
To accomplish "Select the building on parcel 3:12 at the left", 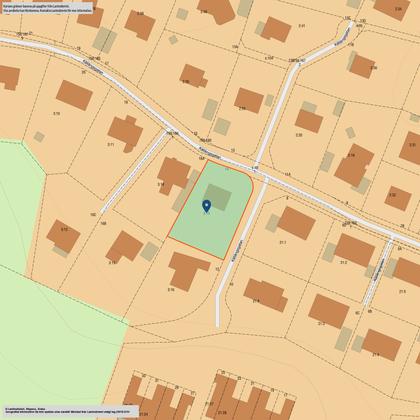I will tap(63, 236).
